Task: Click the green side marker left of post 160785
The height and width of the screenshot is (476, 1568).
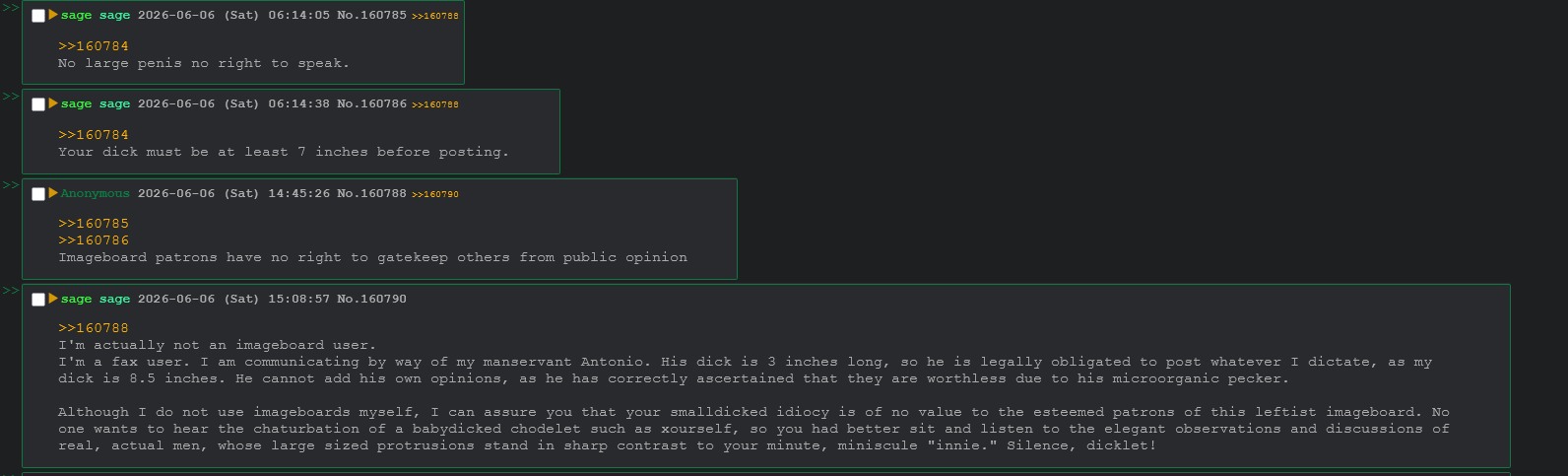Action: point(10,8)
